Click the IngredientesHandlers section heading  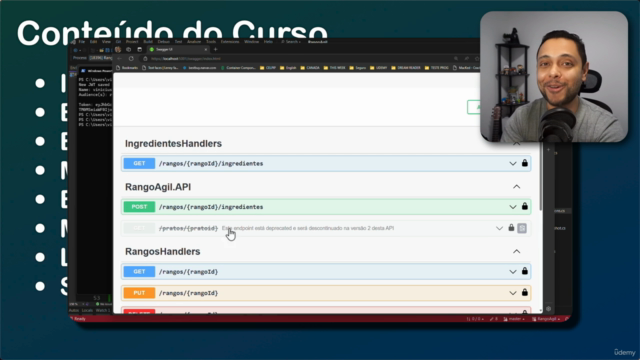pos(173,144)
